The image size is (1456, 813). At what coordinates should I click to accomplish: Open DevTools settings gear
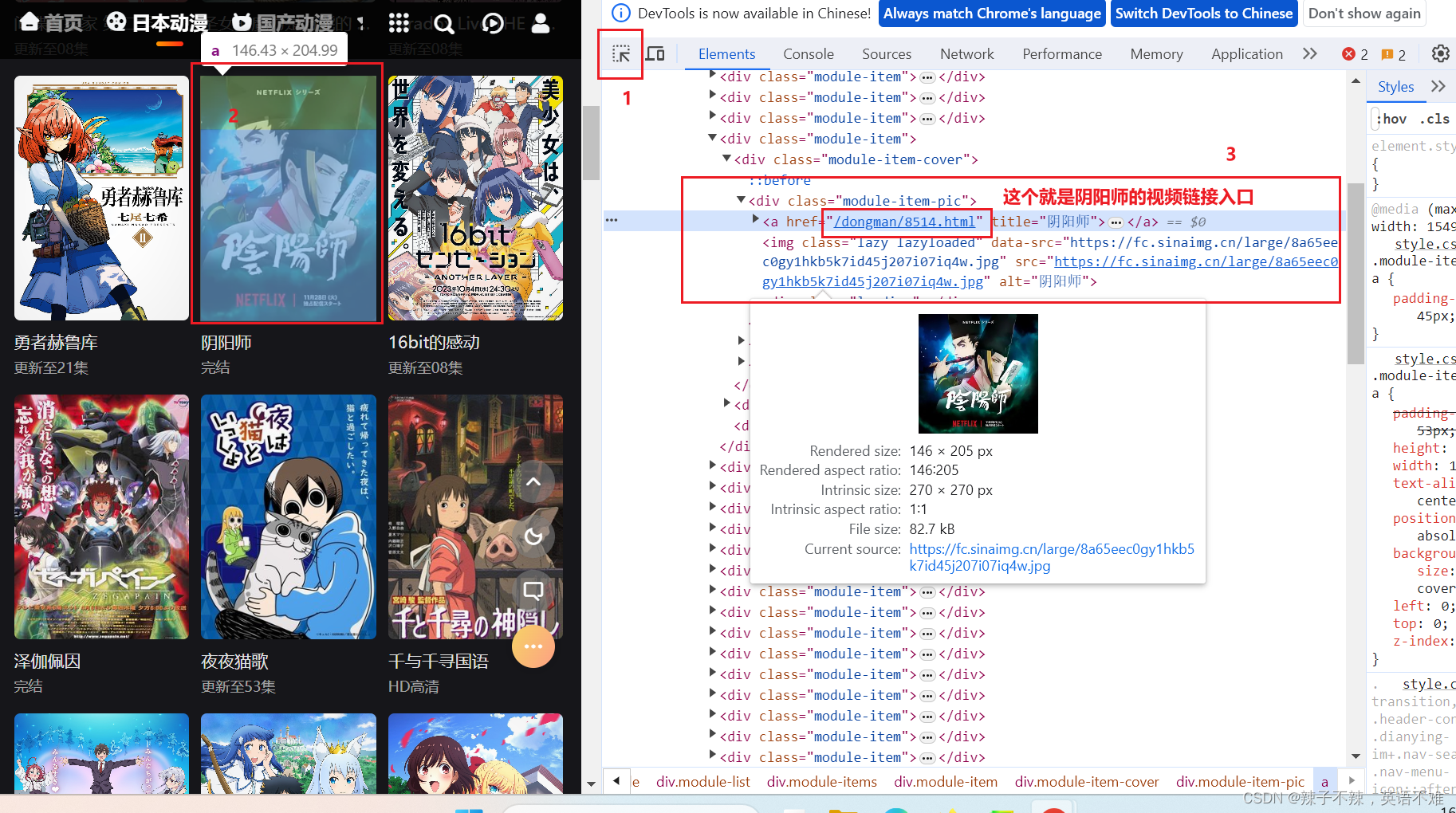(x=1440, y=53)
